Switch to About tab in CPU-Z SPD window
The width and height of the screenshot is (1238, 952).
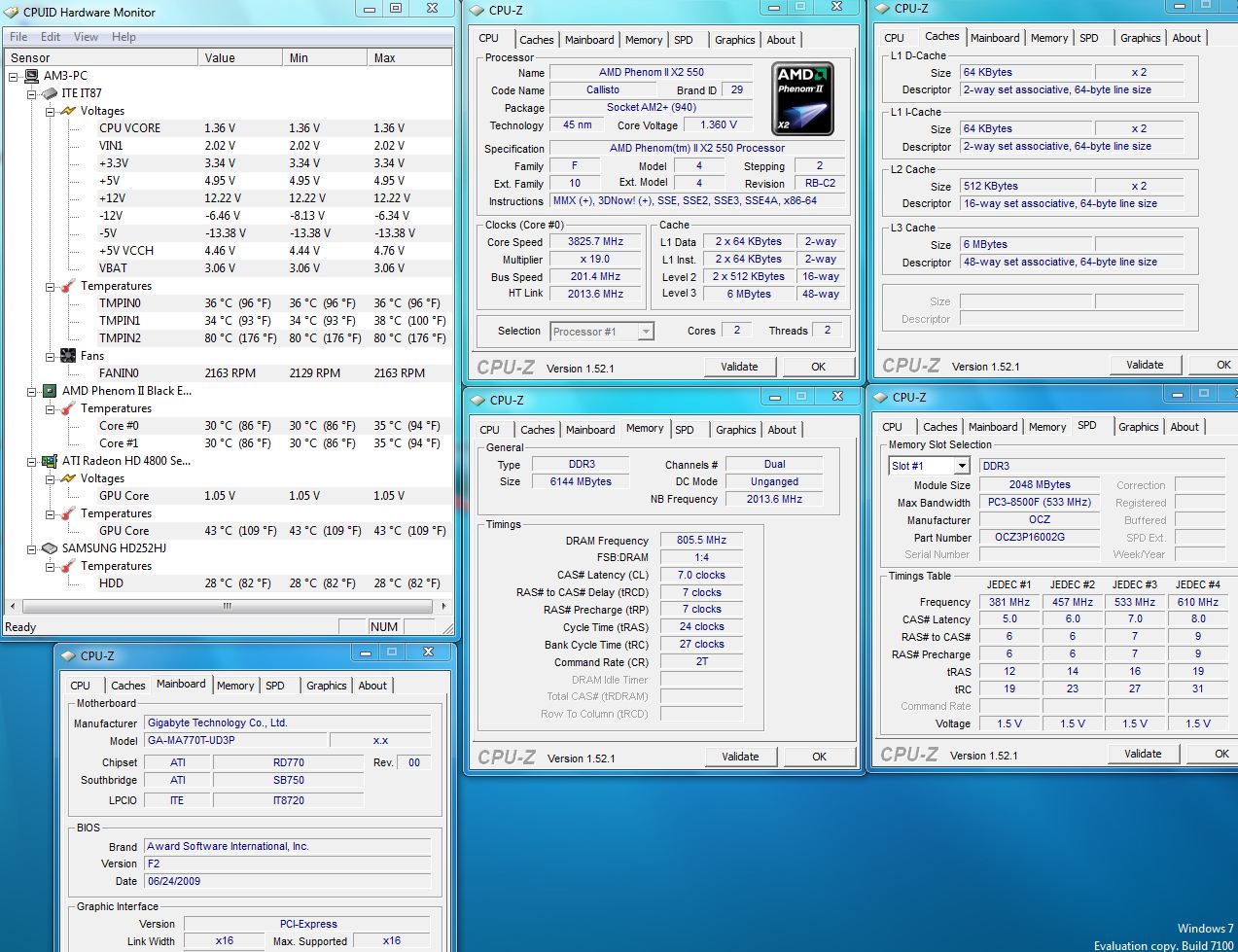[1185, 427]
